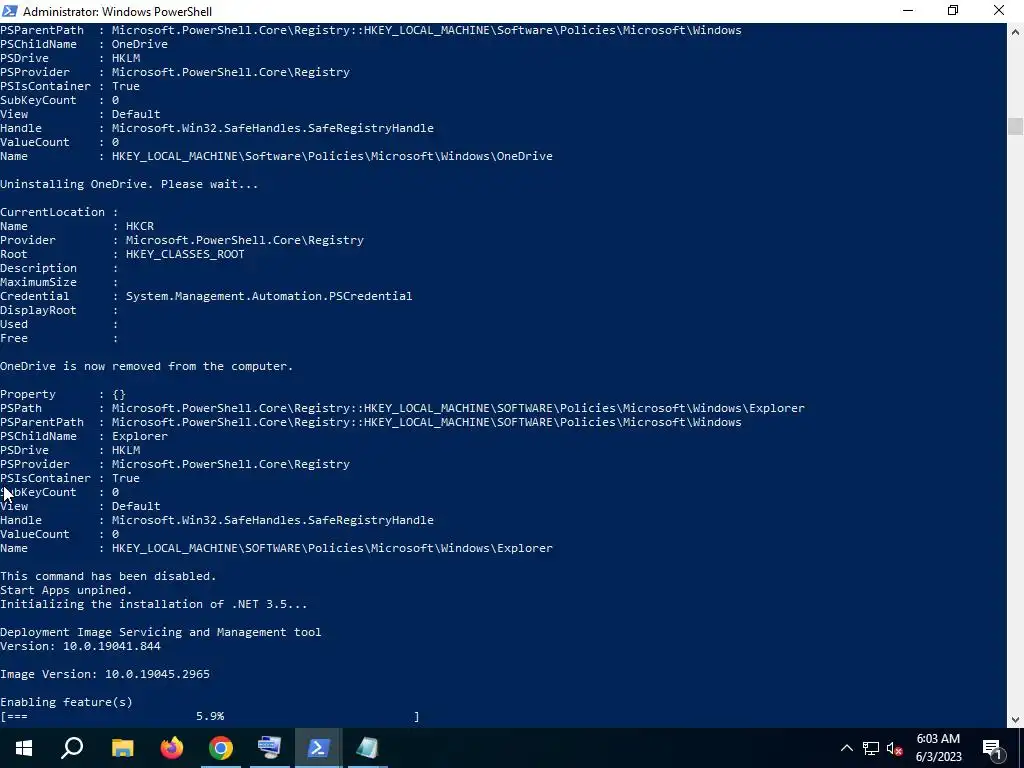Image resolution: width=1024 pixels, height=768 pixels.
Task: Open the network status tray icon
Action: (871, 748)
